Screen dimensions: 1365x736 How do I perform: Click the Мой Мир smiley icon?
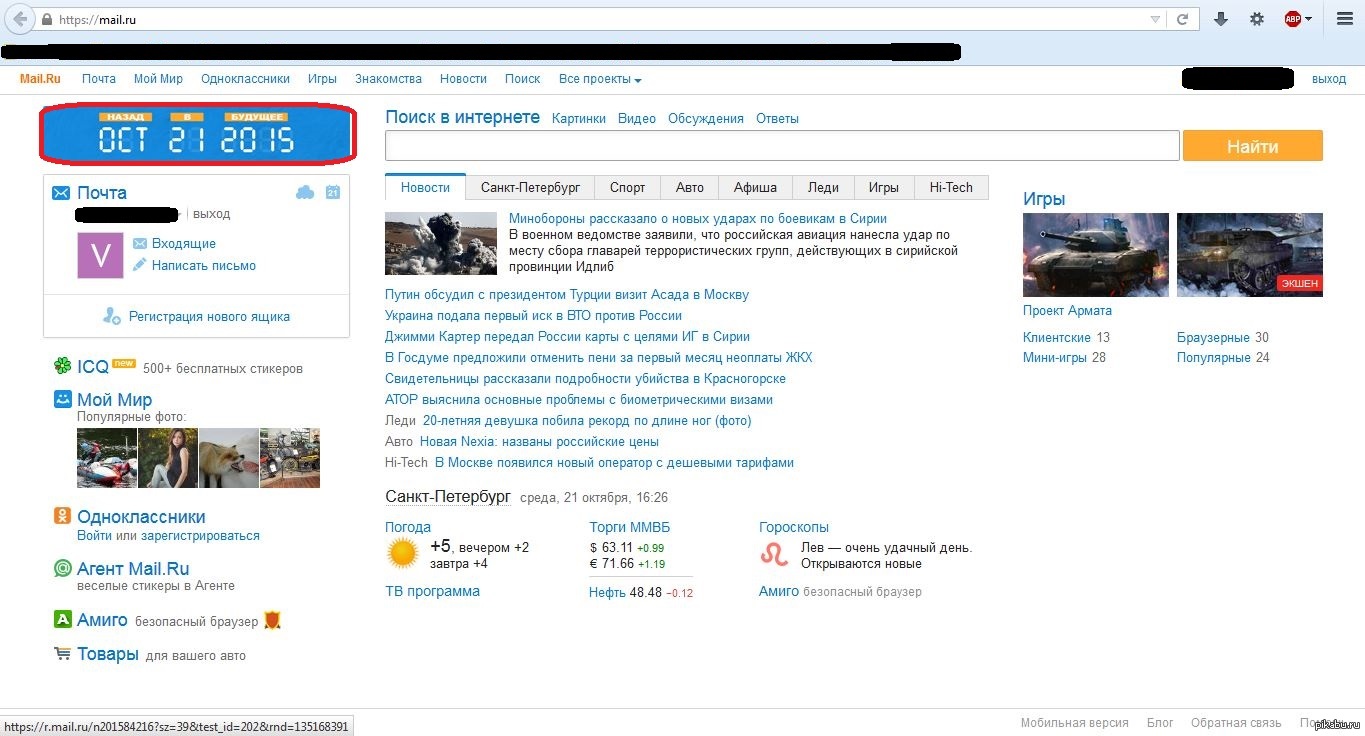[x=62, y=399]
